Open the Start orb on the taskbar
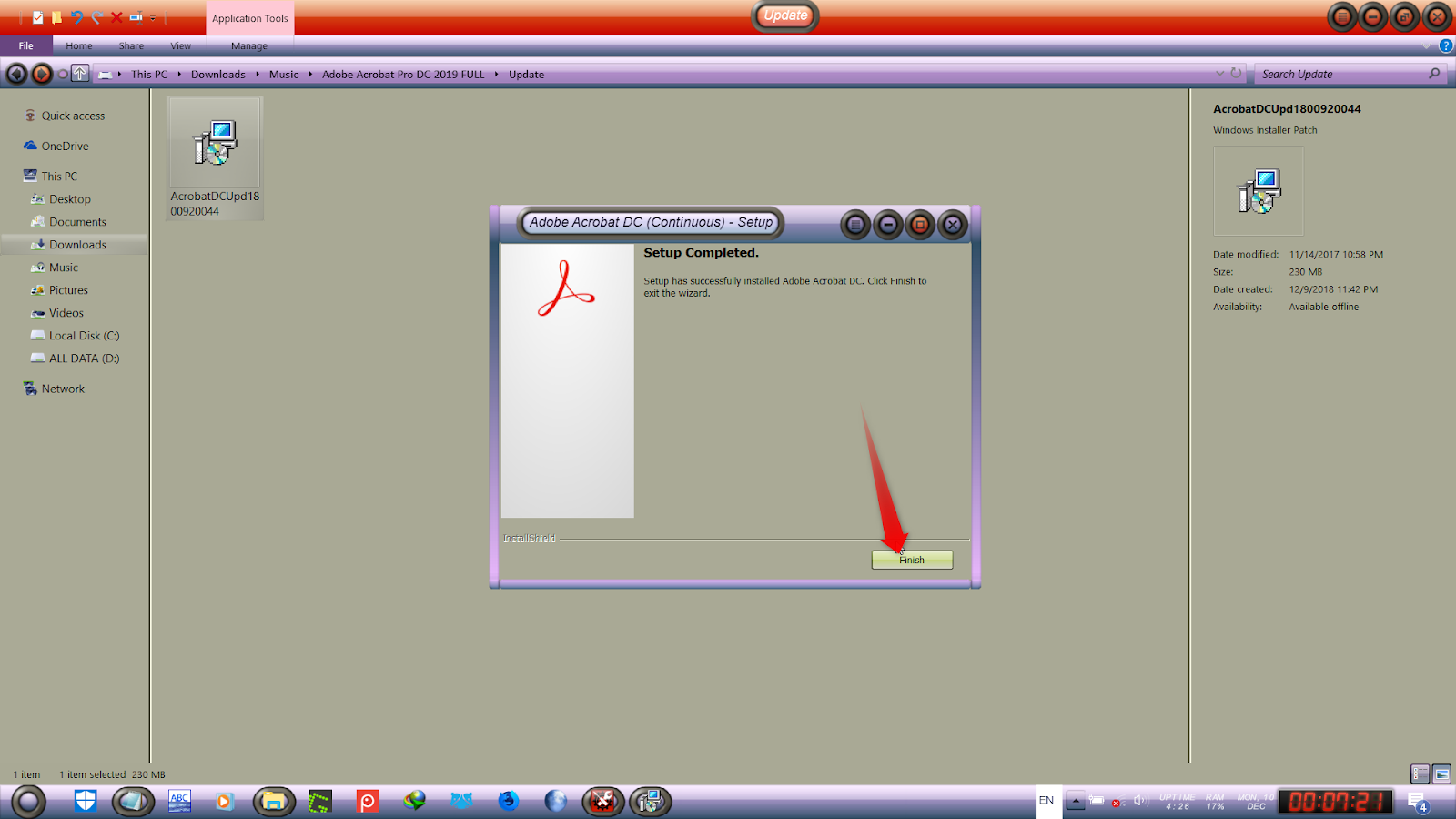Image resolution: width=1456 pixels, height=819 pixels. pyautogui.click(x=27, y=801)
